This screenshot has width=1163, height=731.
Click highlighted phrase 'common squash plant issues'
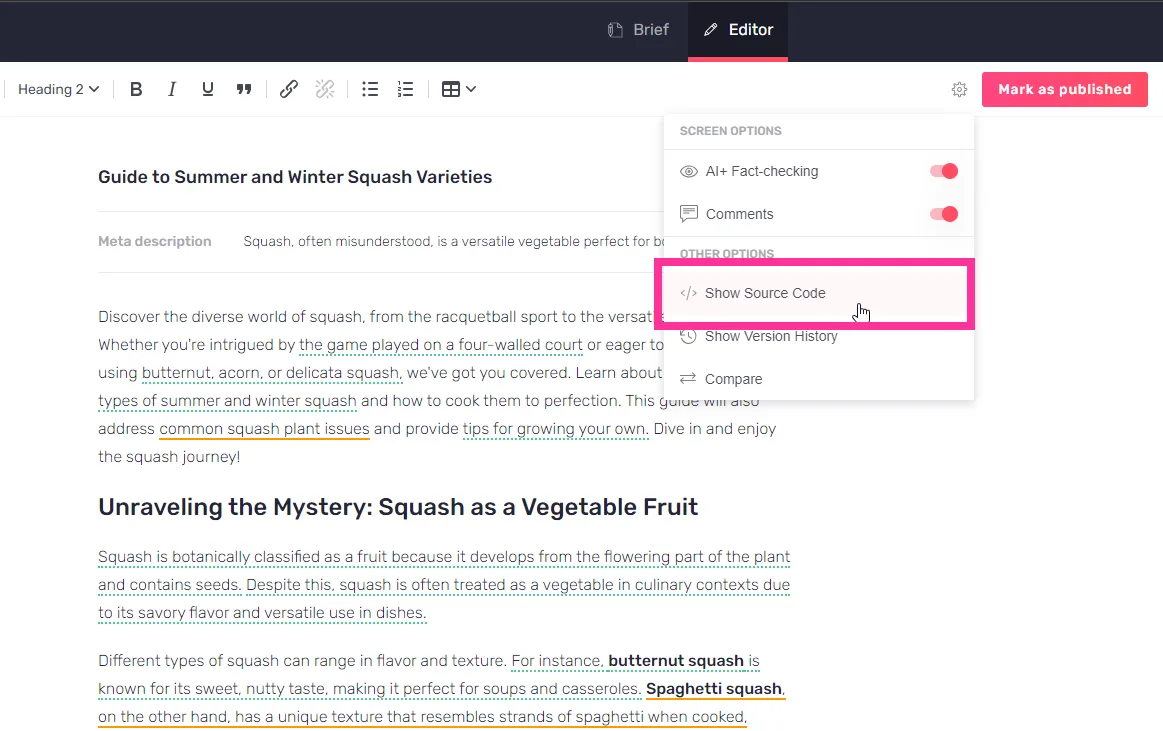pyautogui.click(x=264, y=429)
